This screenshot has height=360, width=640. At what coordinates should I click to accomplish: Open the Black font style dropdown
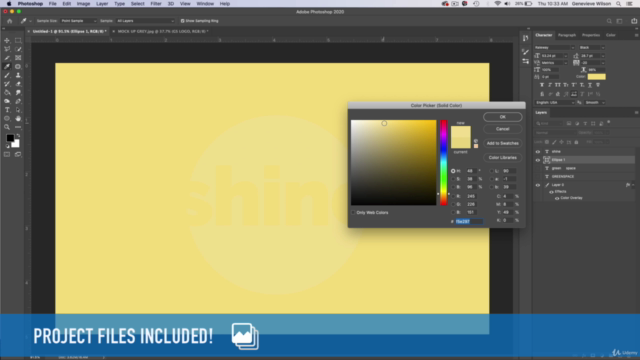592,48
